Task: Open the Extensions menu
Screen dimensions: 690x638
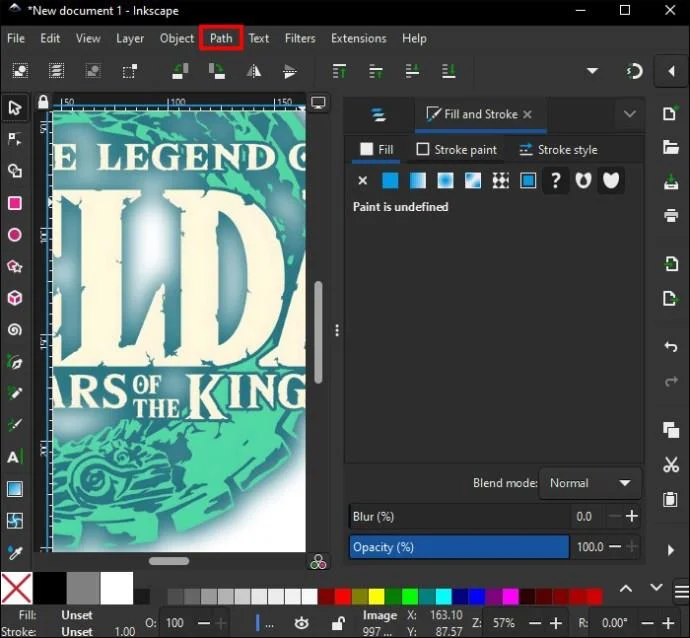Action: coord(359,38)
